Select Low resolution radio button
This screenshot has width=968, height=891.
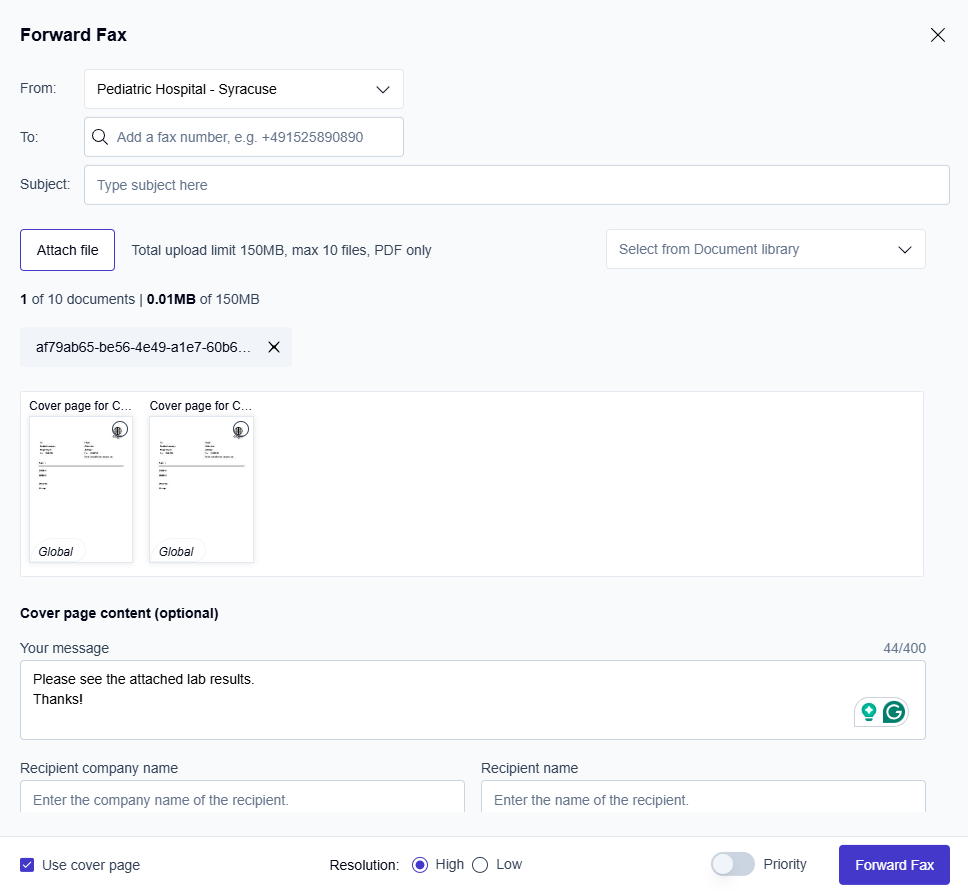click(480, 865)
